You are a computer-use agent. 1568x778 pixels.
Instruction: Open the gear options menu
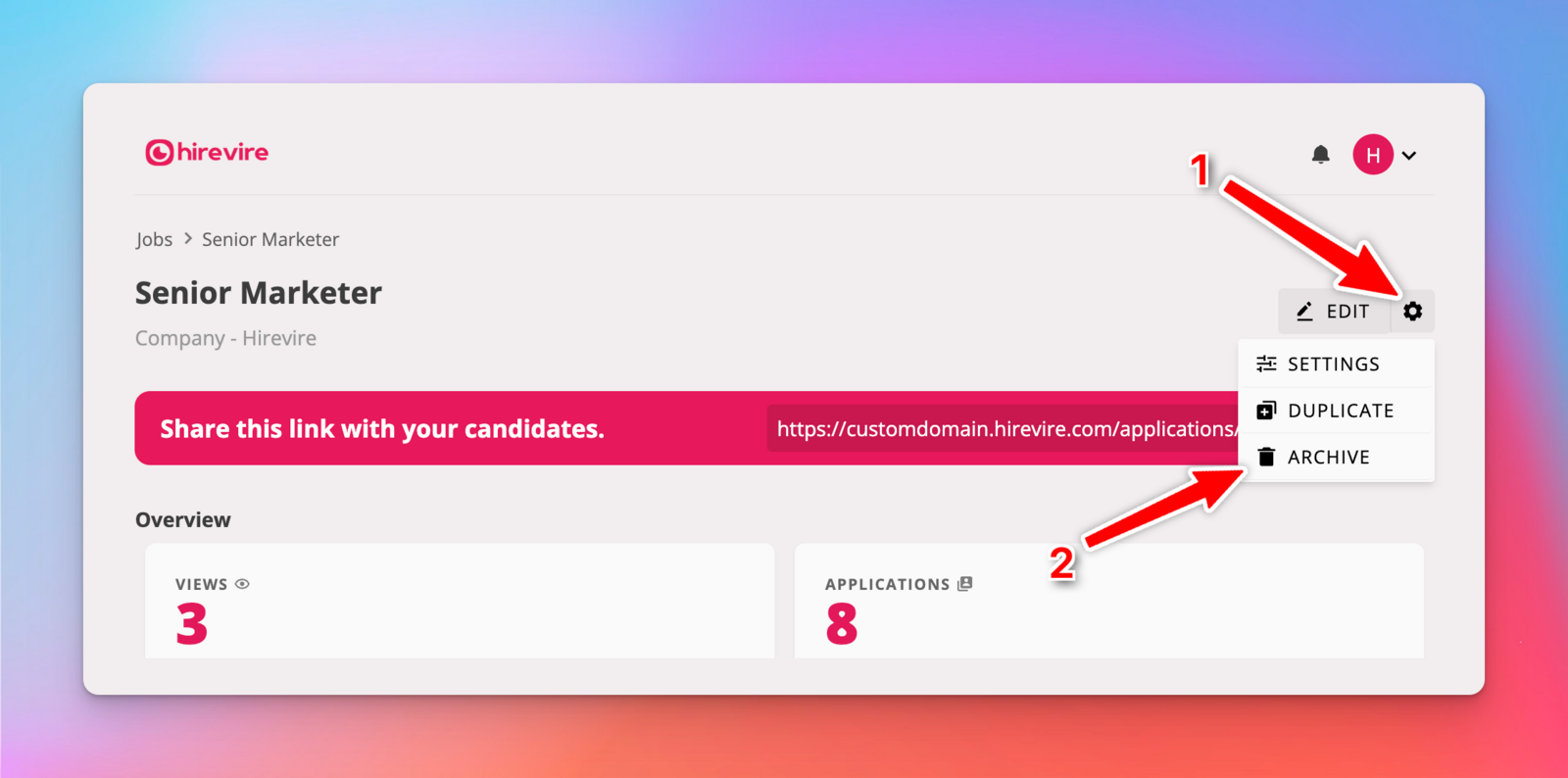1412,312
